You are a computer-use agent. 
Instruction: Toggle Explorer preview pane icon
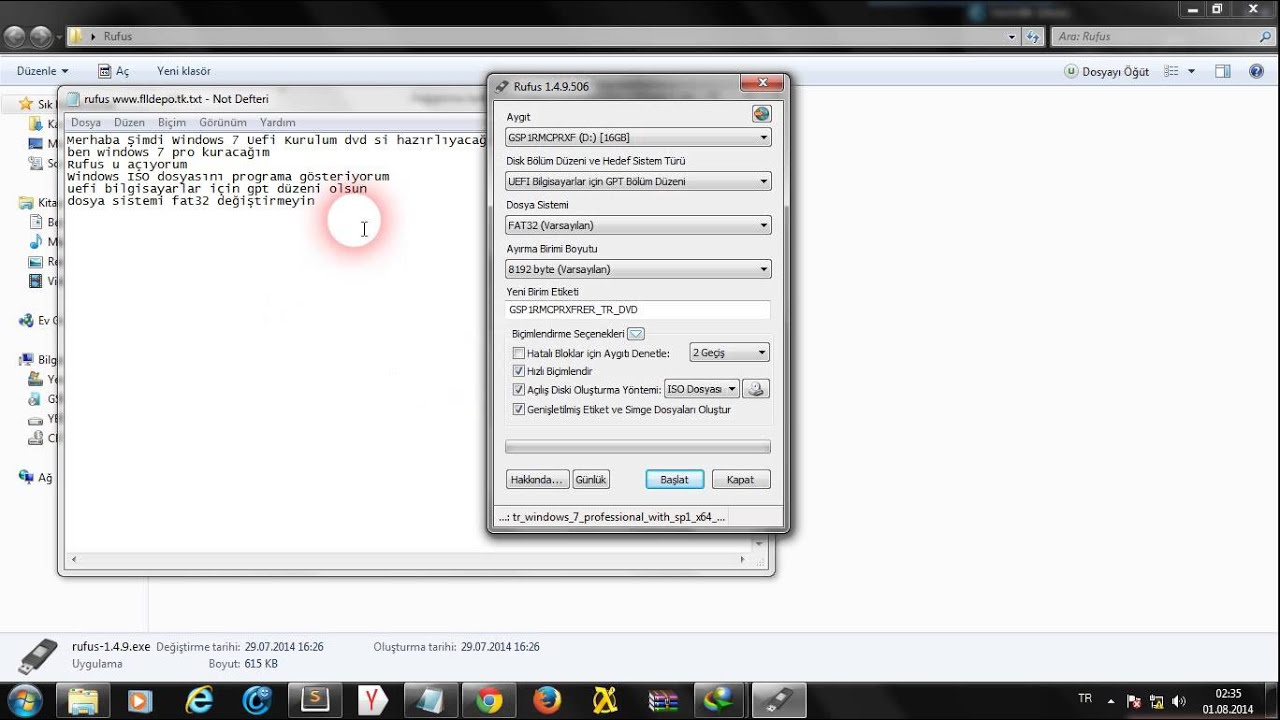tap(1222, 71)
